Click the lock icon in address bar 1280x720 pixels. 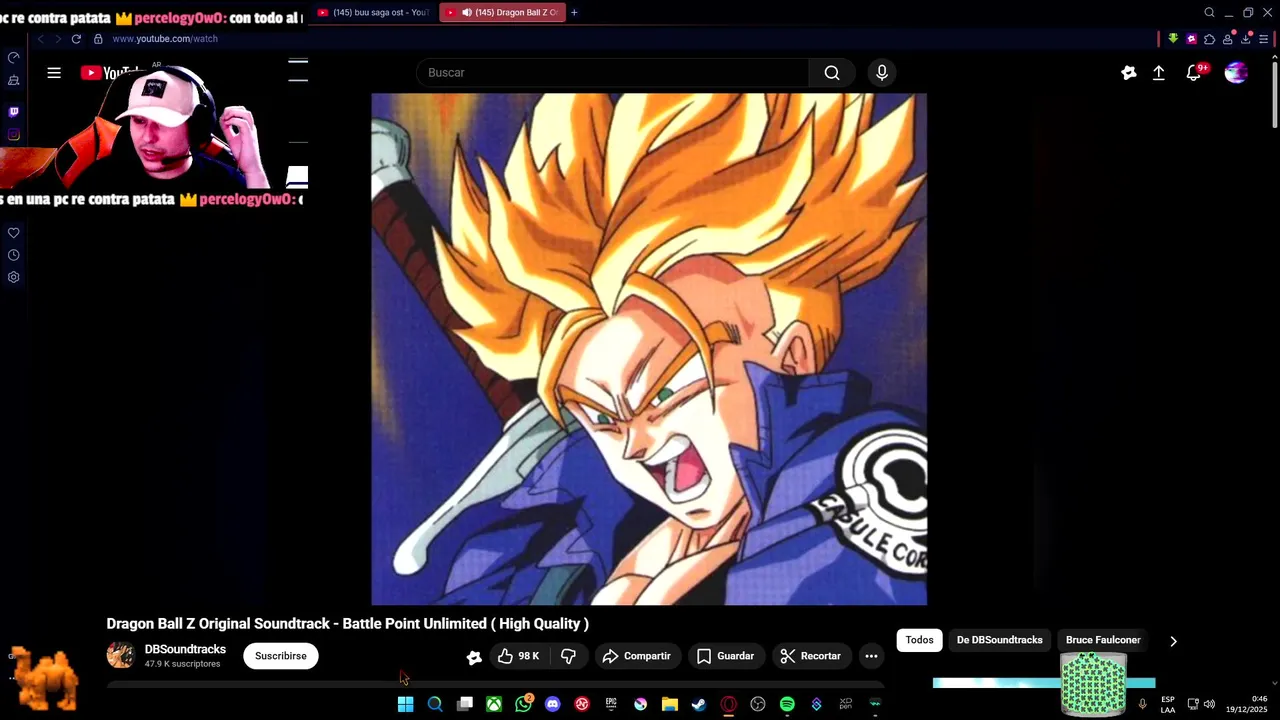(x=98, y=39)
